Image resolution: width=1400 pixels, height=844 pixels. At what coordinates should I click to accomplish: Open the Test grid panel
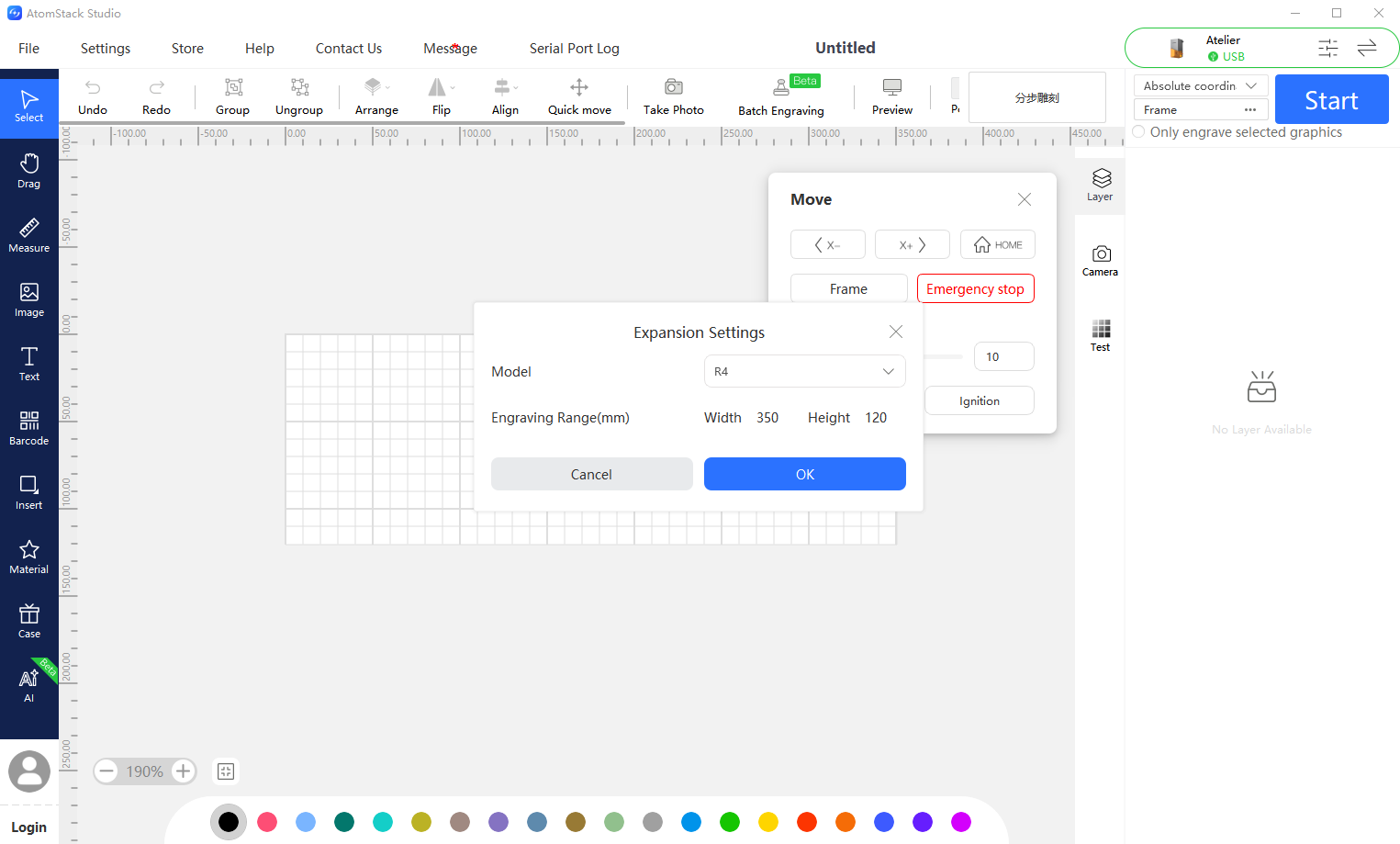click(1100, 335)
